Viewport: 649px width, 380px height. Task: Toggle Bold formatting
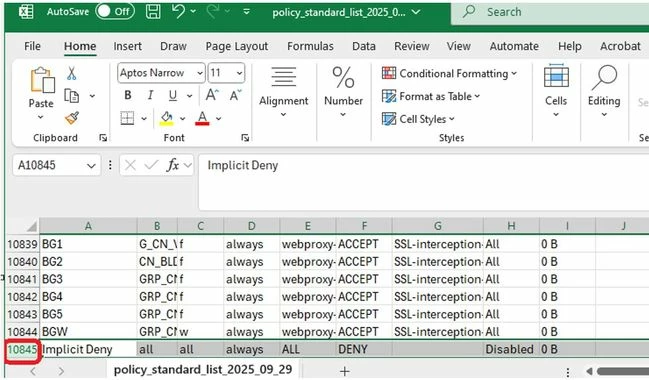128,96
